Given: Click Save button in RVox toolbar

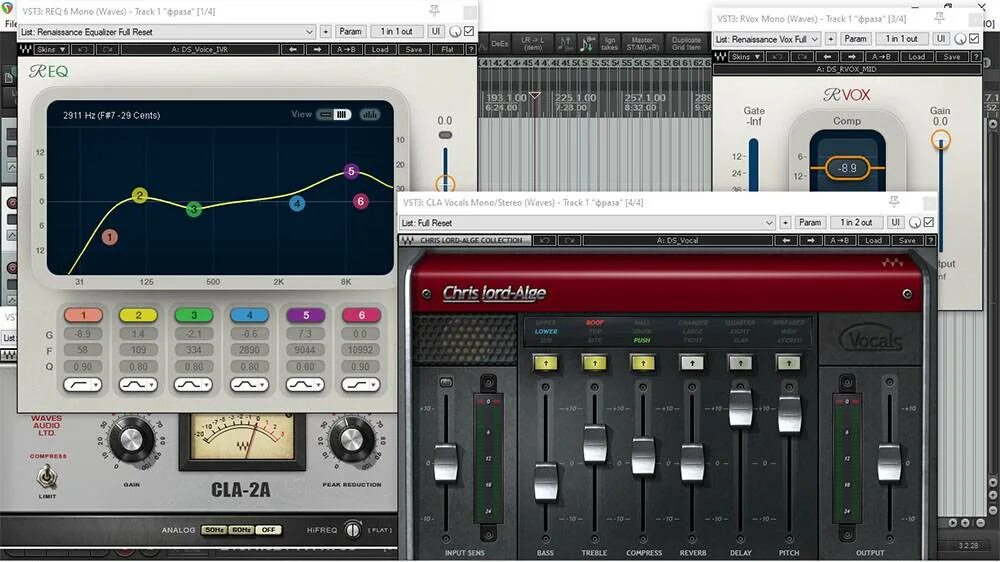Looking at the screenshot, I should tap(952, 57).
